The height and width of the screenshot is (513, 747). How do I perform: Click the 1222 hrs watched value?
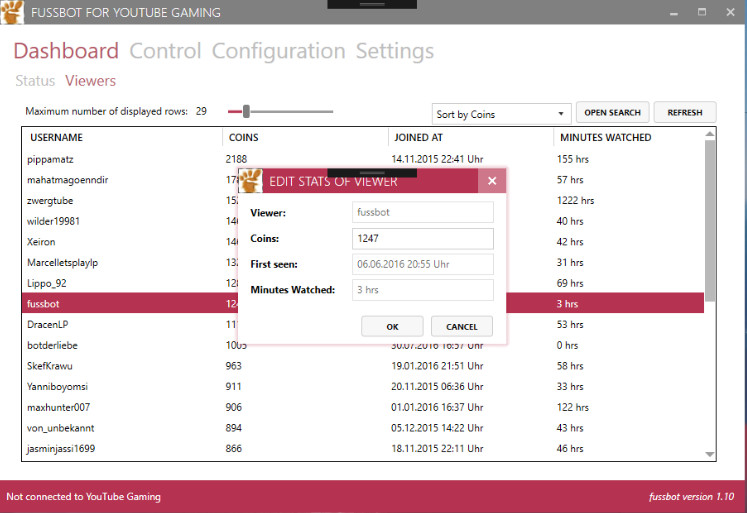[575, 201]
